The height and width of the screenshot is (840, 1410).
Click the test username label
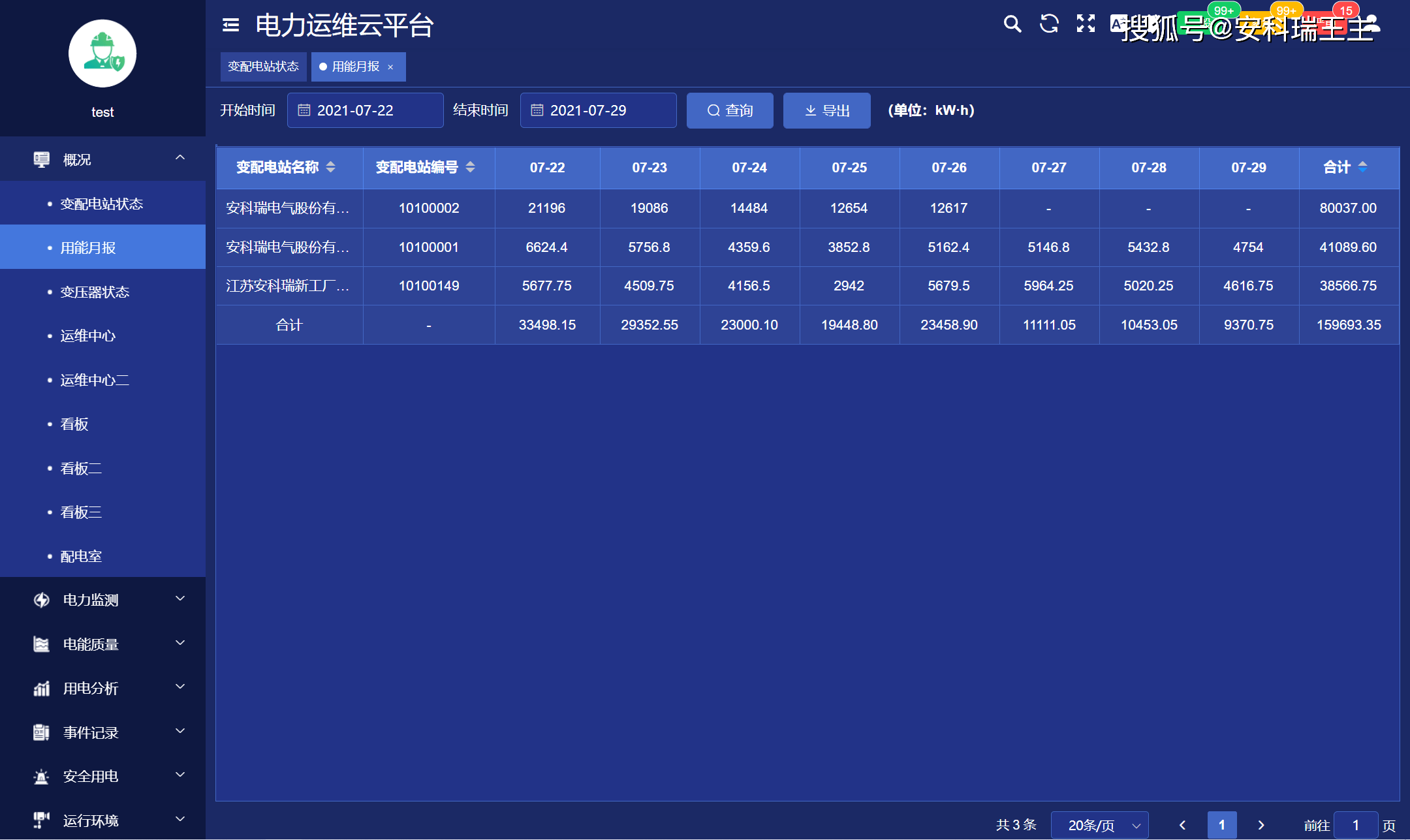102,112
